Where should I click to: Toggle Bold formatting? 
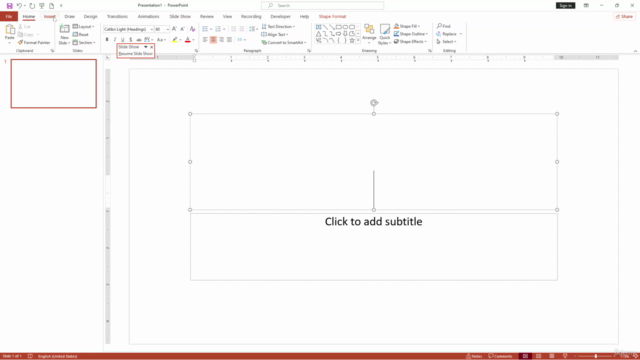pyautogui.click(x=107, y=40)
